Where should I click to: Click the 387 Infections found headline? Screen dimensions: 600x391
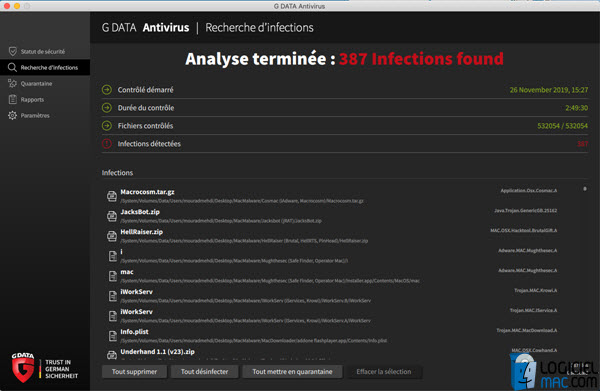421,59
